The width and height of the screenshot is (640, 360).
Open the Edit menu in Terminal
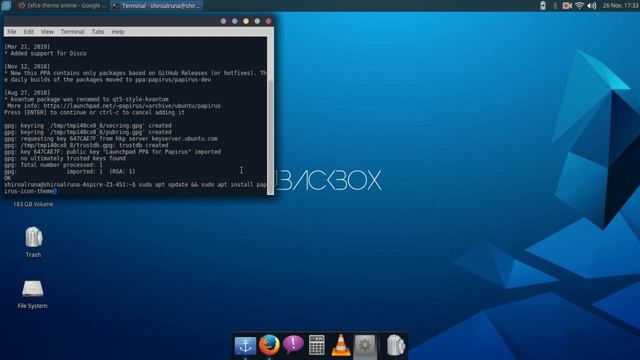29,31
